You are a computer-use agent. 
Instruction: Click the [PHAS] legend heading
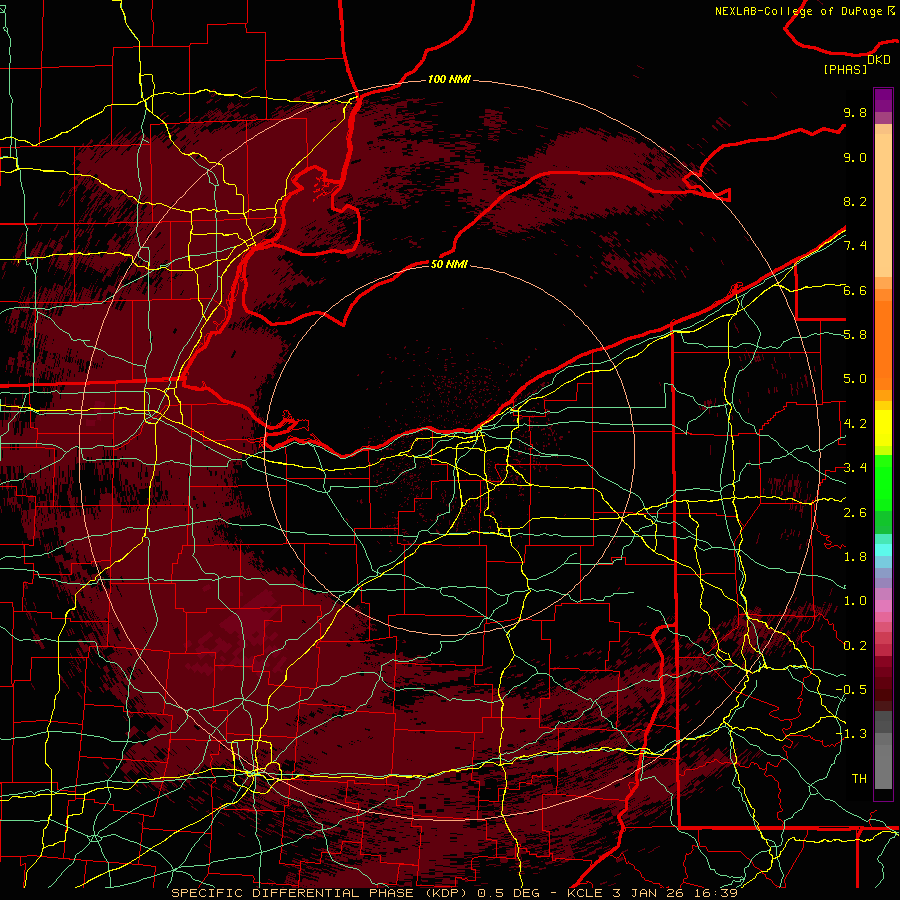pyautogui.click(x=845, y=69)
